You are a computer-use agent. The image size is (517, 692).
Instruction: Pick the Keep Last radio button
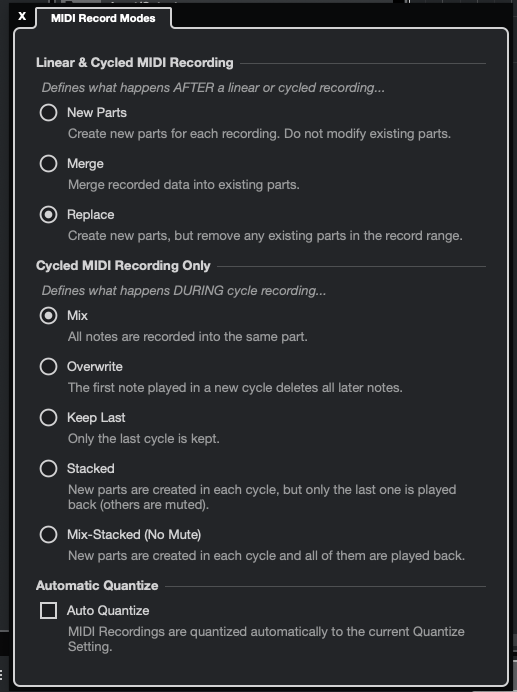click(49, 417)
